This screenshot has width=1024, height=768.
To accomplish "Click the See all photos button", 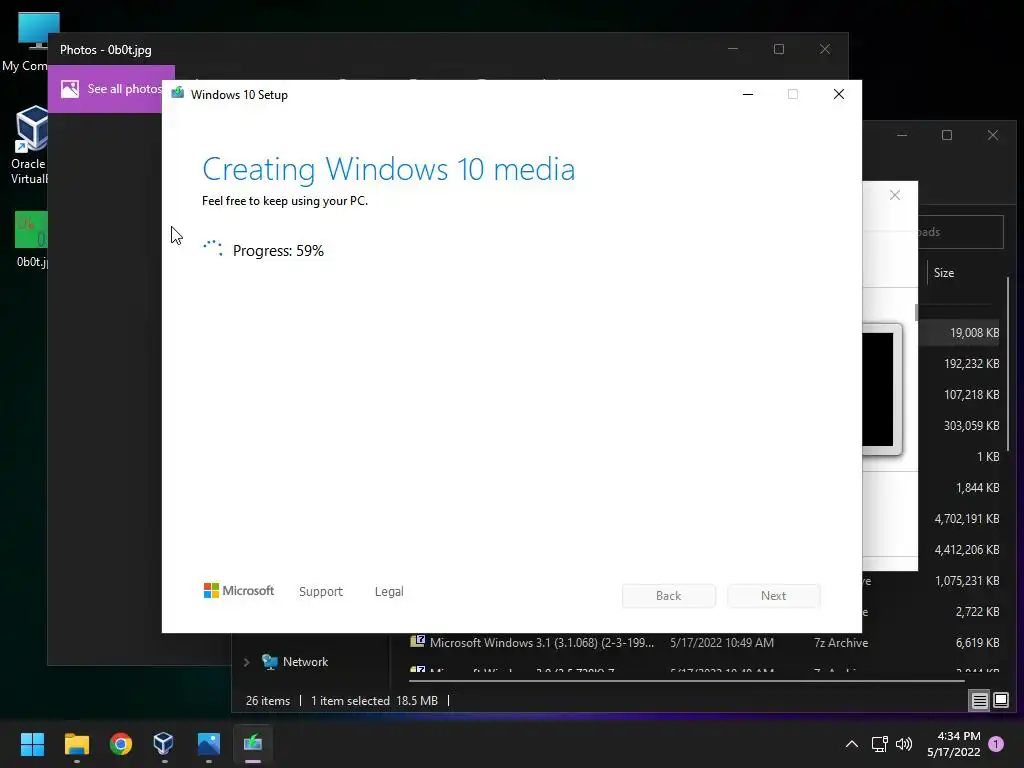I will (x=111, y=89).
